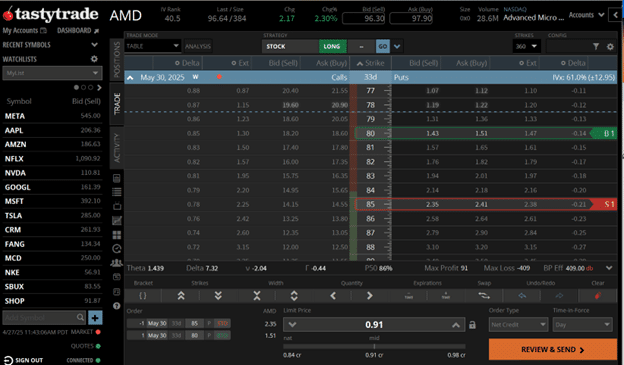Open the Strikes count dropdown

526,47
